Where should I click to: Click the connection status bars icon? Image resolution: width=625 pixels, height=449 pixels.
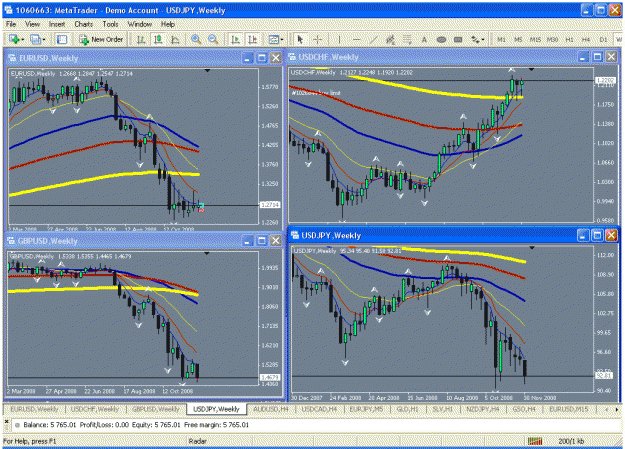(535, 441)
